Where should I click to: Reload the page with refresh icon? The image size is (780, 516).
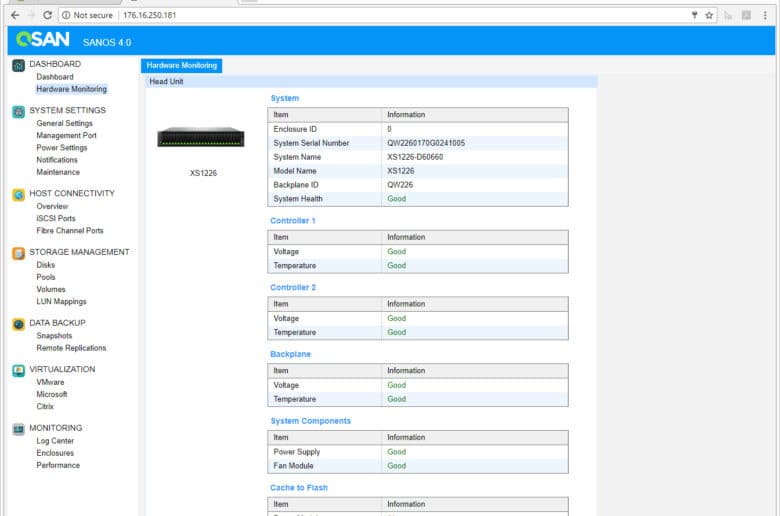click(x=47, y=15)
